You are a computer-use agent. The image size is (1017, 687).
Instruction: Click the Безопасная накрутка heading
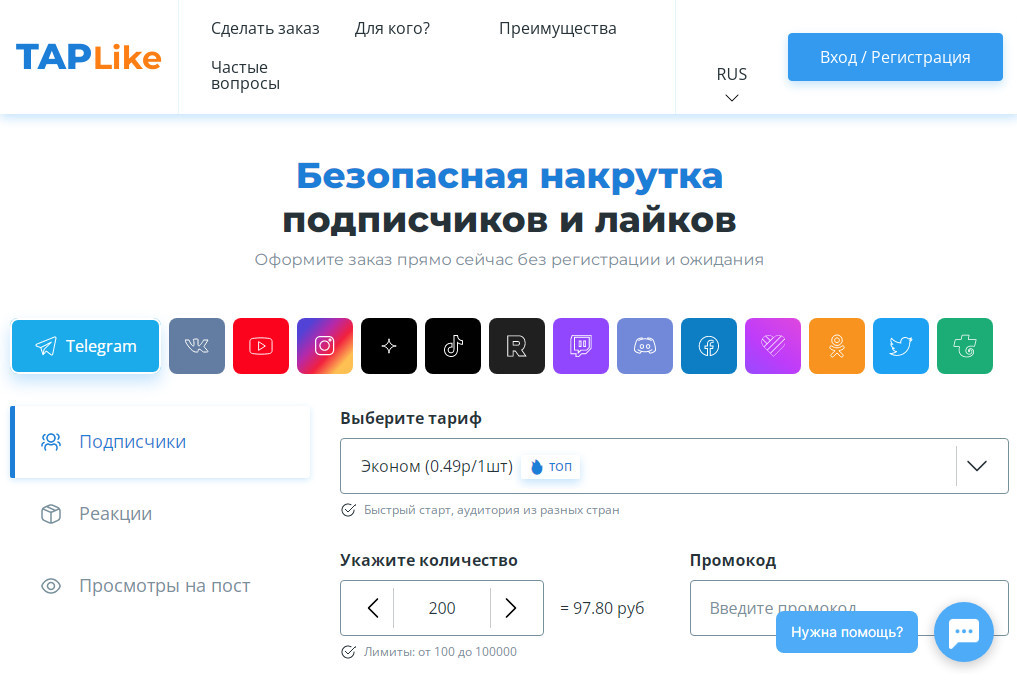[x=510, y=176]
